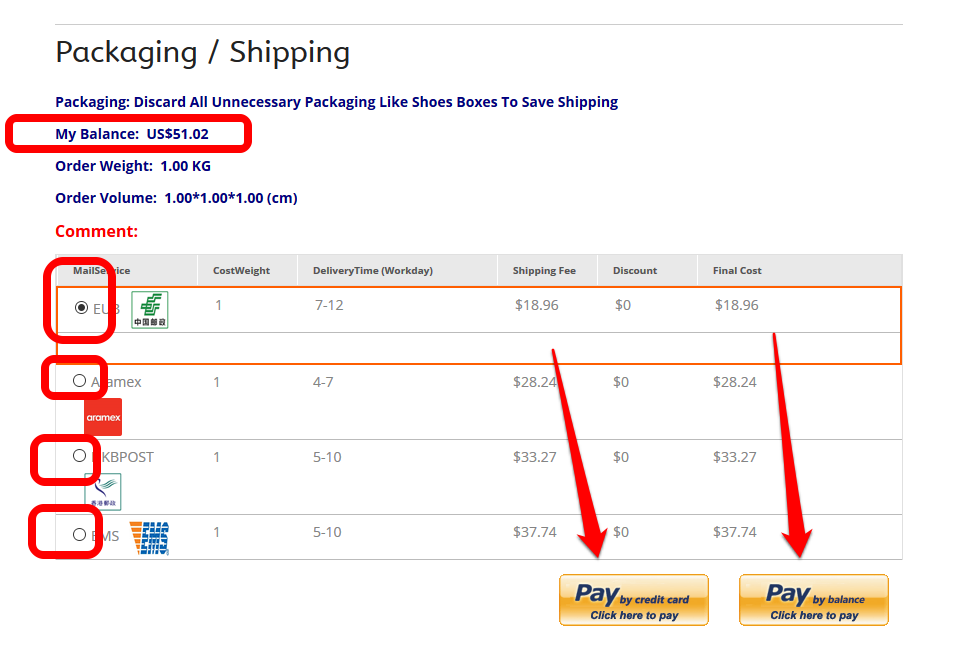Select the EUB mail service radio button
This screenshot has width=978, height=662.
tap(81, 308)
